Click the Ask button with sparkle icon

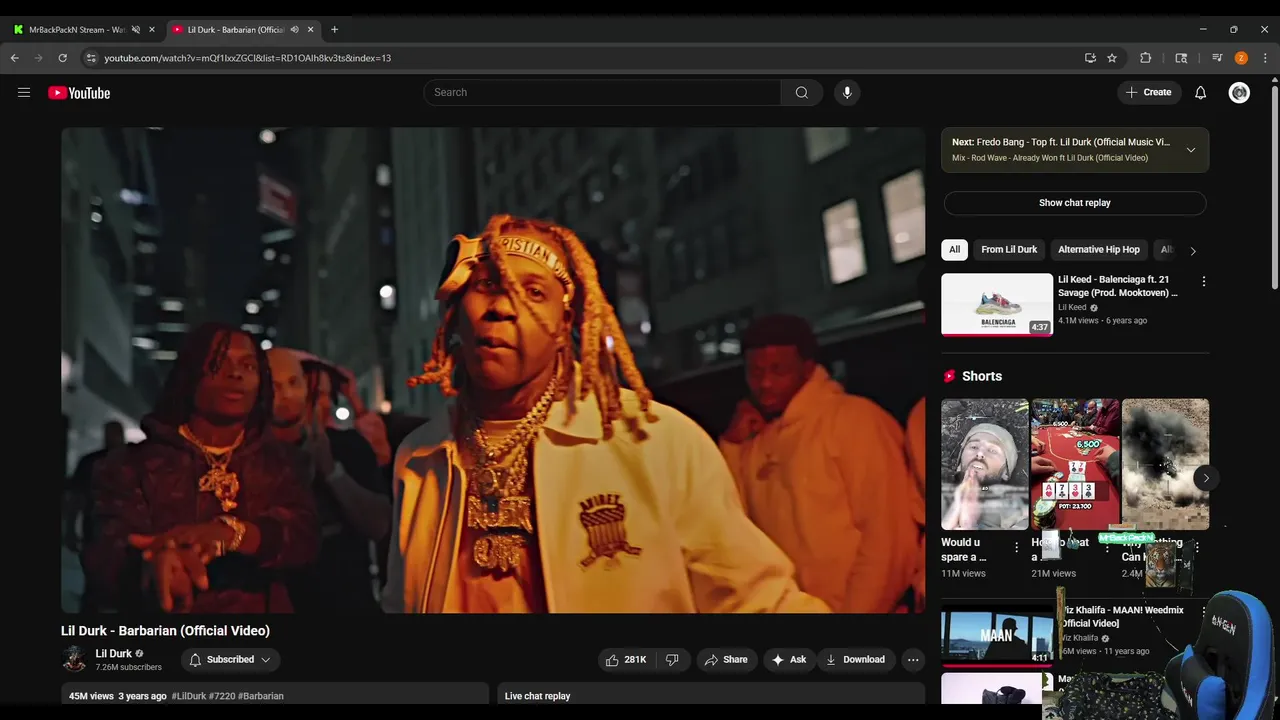point(789,659)
